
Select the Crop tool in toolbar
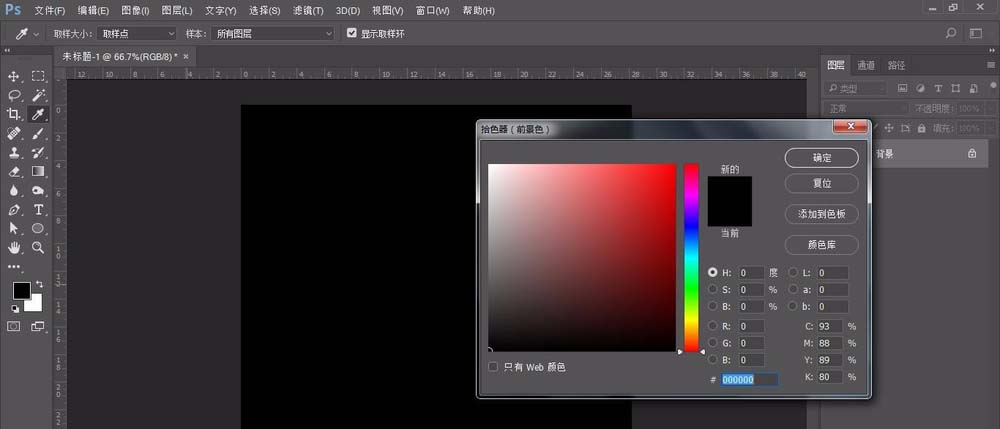pos(15,115)
